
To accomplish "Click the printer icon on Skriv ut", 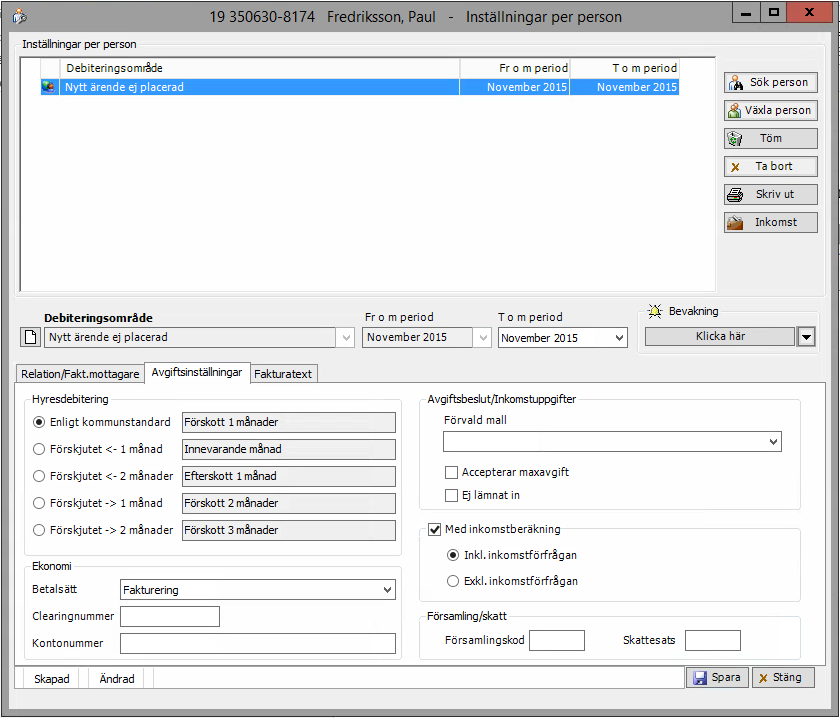I will pos(735,195).
